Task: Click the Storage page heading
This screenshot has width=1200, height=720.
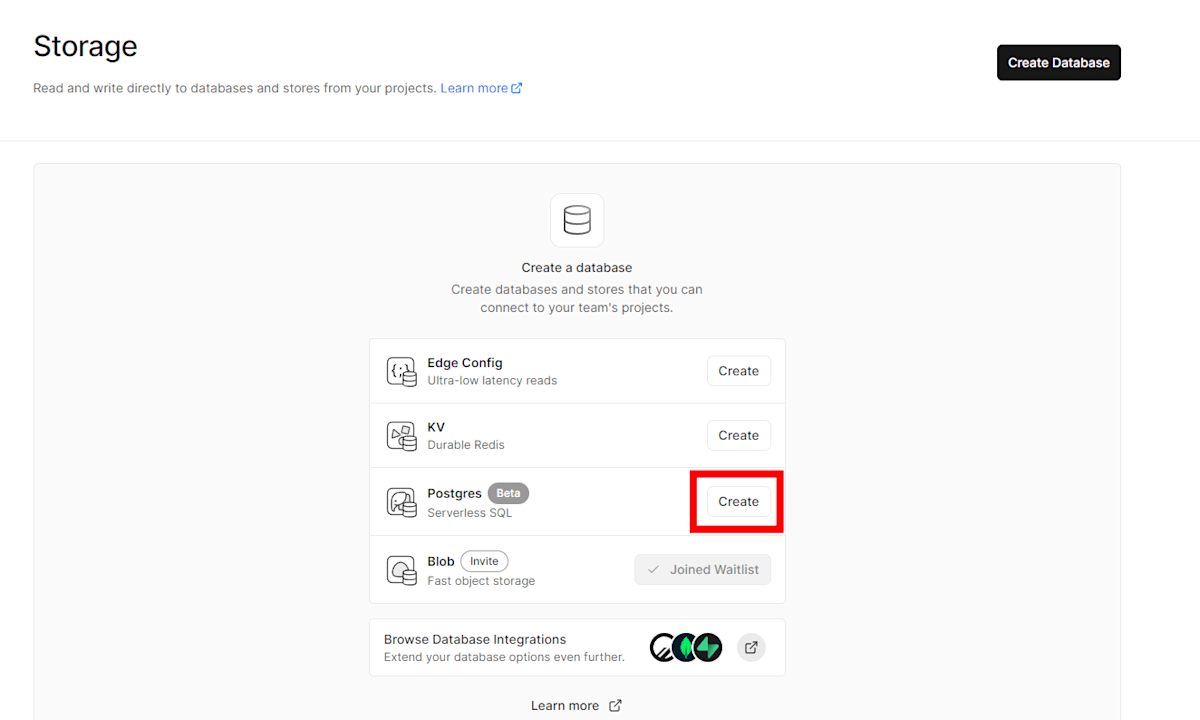Action: point(85,46)
